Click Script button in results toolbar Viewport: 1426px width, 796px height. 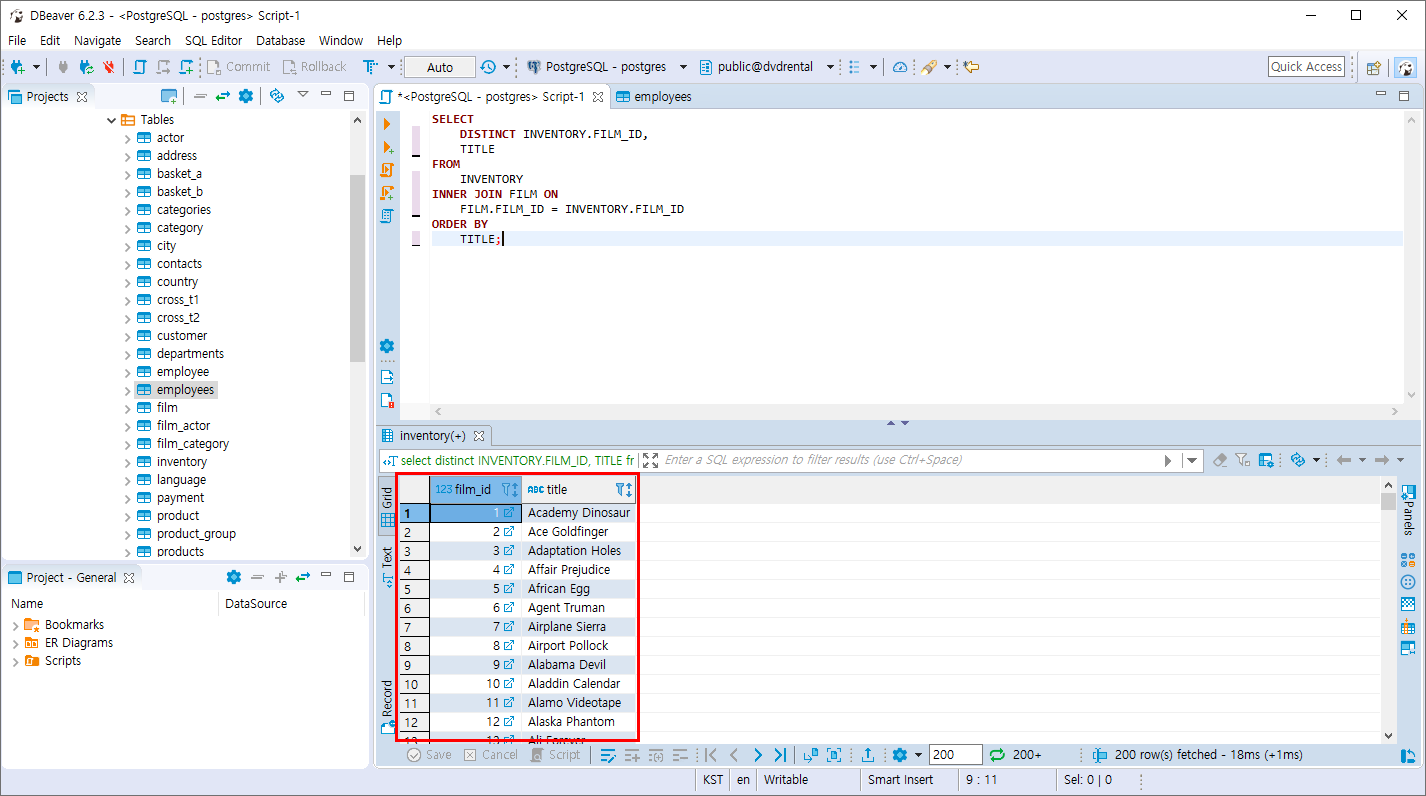point(555,755)
